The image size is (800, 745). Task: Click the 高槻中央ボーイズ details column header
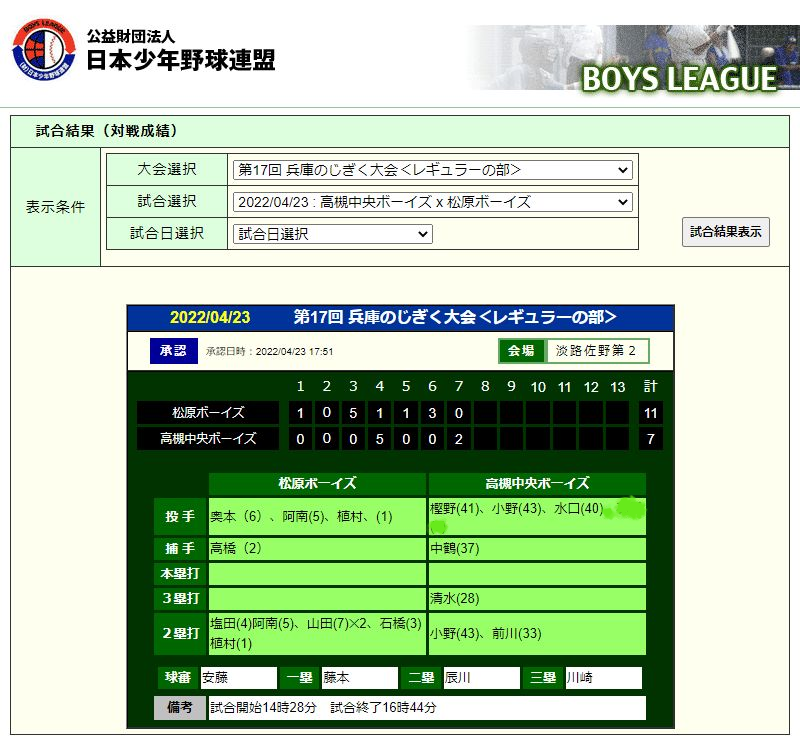coord(537,483)
